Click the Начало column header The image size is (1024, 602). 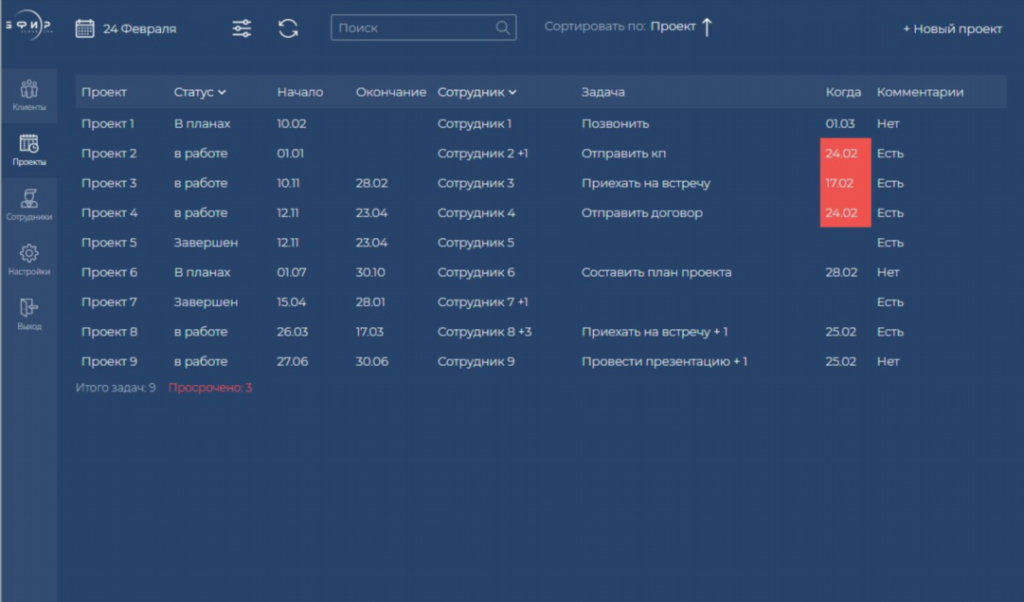pos(300,92)
